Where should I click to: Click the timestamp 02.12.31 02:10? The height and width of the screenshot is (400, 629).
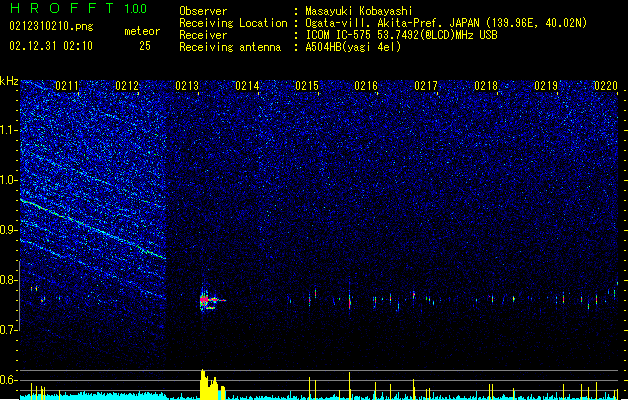pos(51,46)
